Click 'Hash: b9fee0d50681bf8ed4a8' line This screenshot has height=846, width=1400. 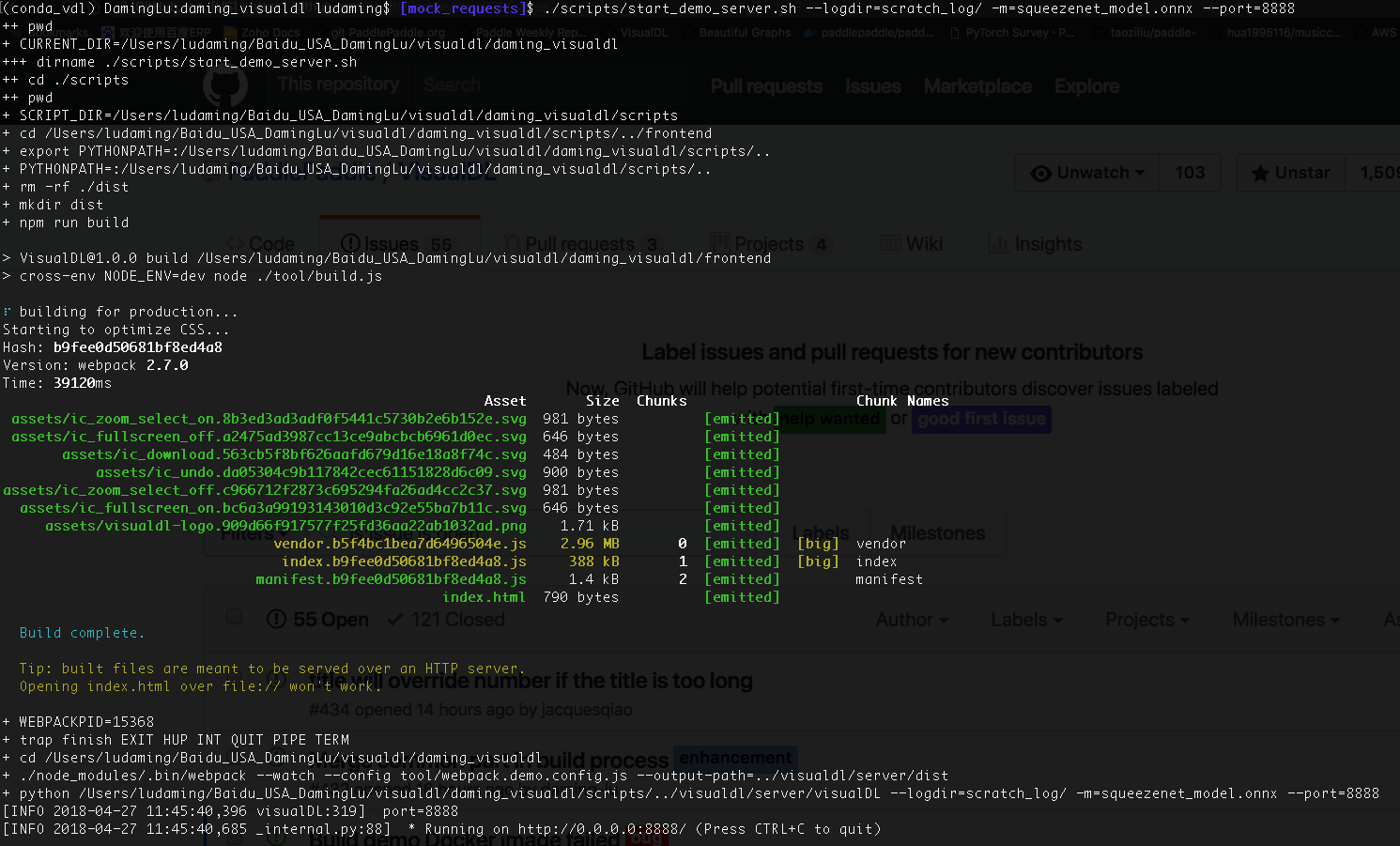click(x=113, y=347)
